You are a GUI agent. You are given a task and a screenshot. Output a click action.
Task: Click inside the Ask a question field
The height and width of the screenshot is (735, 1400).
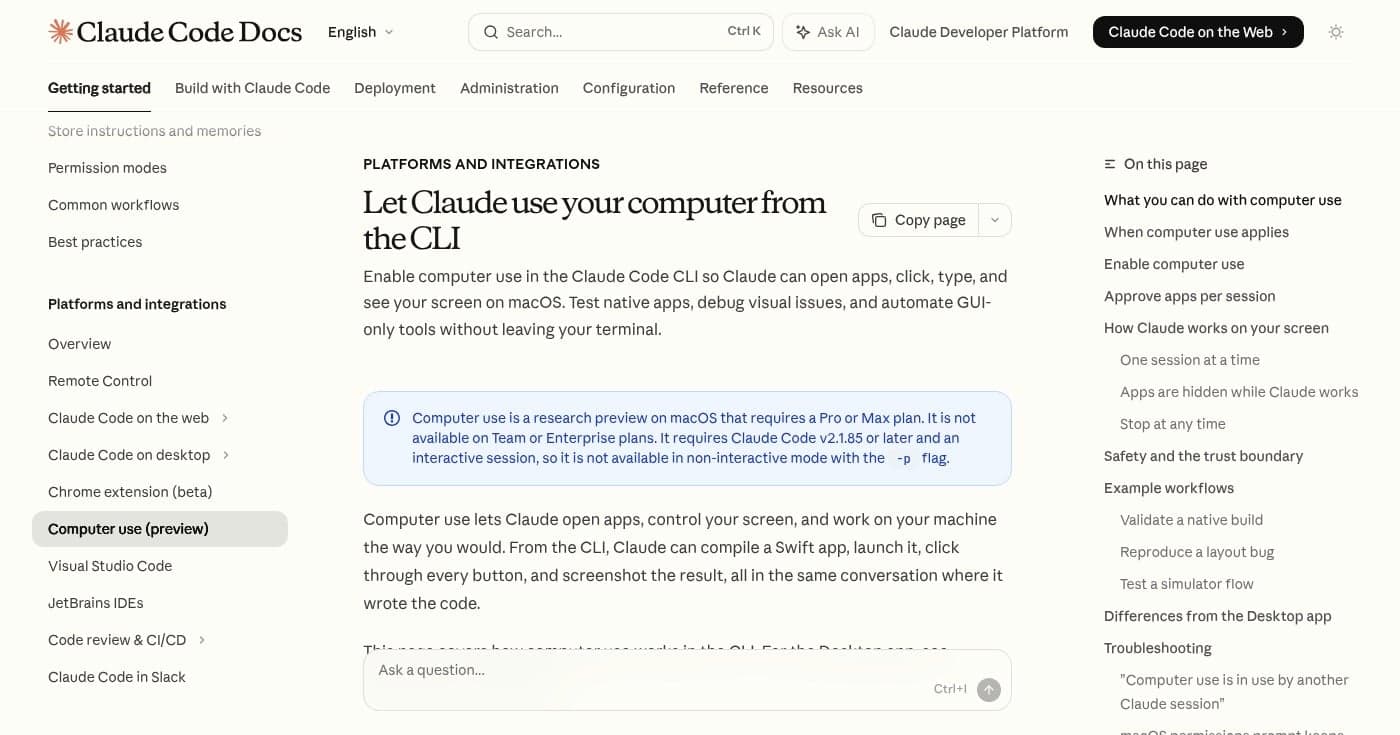[x=600, y=670]
